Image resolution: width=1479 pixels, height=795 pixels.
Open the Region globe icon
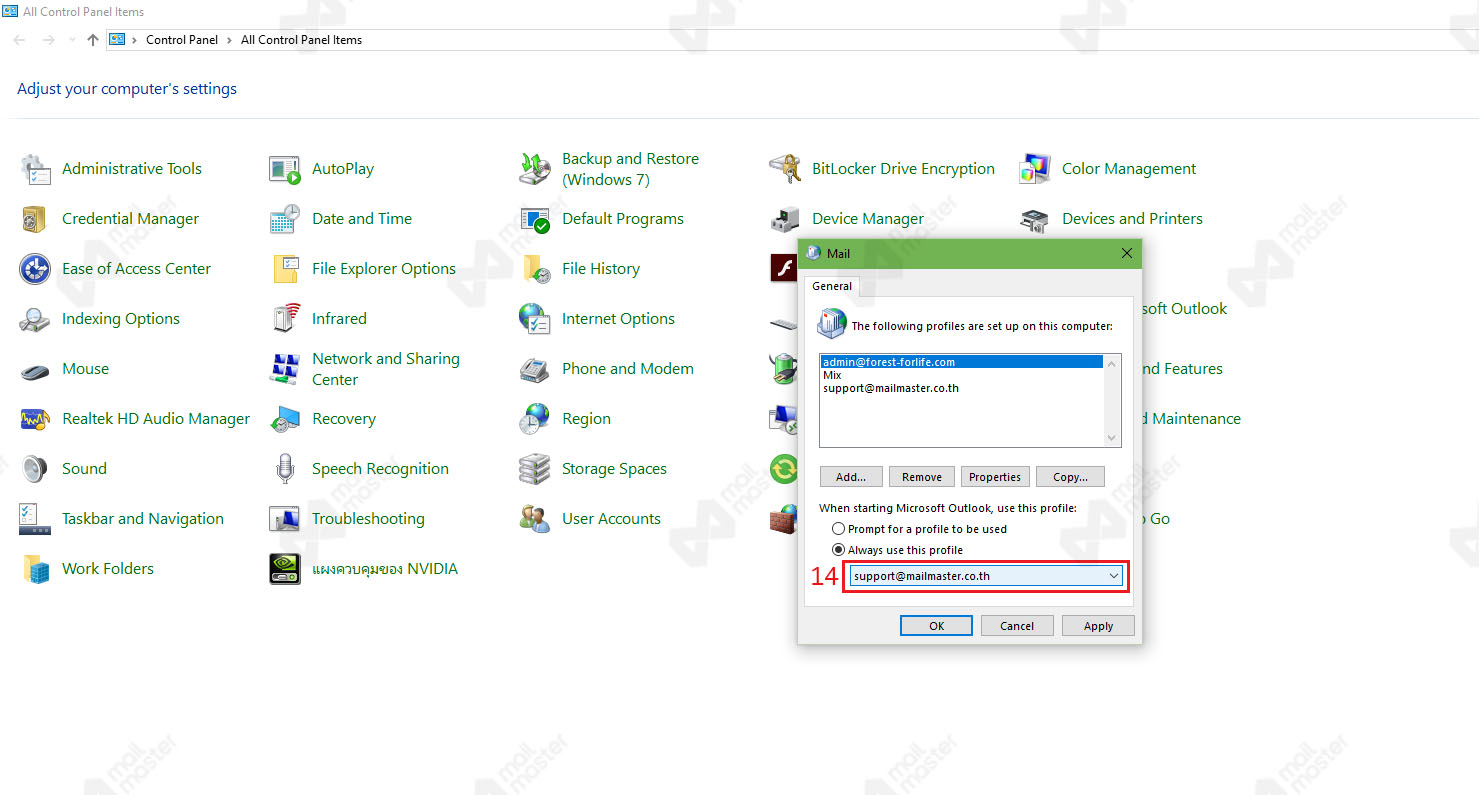pos(535,419)
